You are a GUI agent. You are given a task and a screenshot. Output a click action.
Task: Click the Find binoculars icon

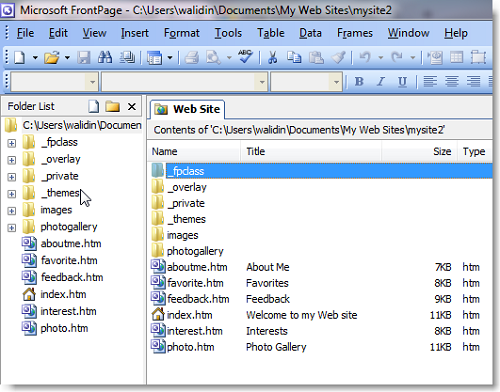pyautogui.click(x=105, y=58)
